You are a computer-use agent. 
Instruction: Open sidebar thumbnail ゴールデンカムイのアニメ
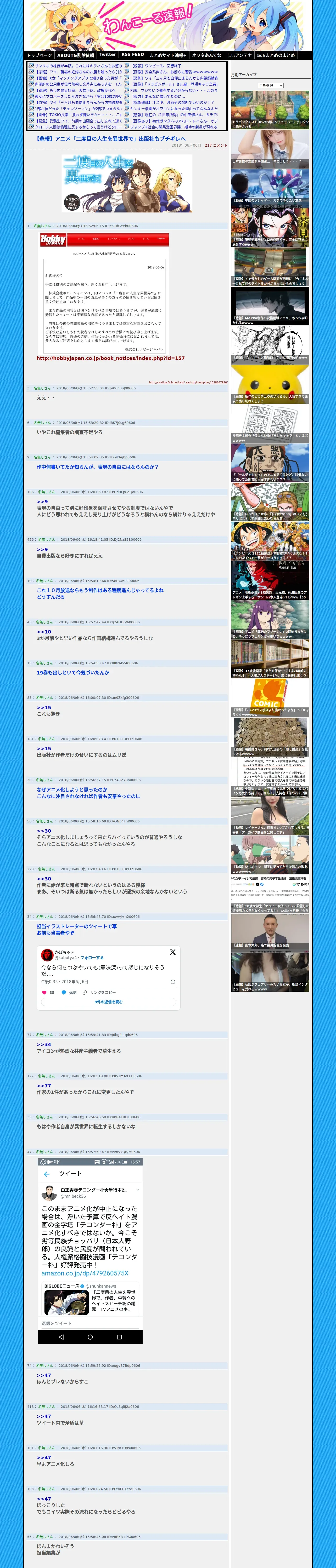[x=270, y=463]
